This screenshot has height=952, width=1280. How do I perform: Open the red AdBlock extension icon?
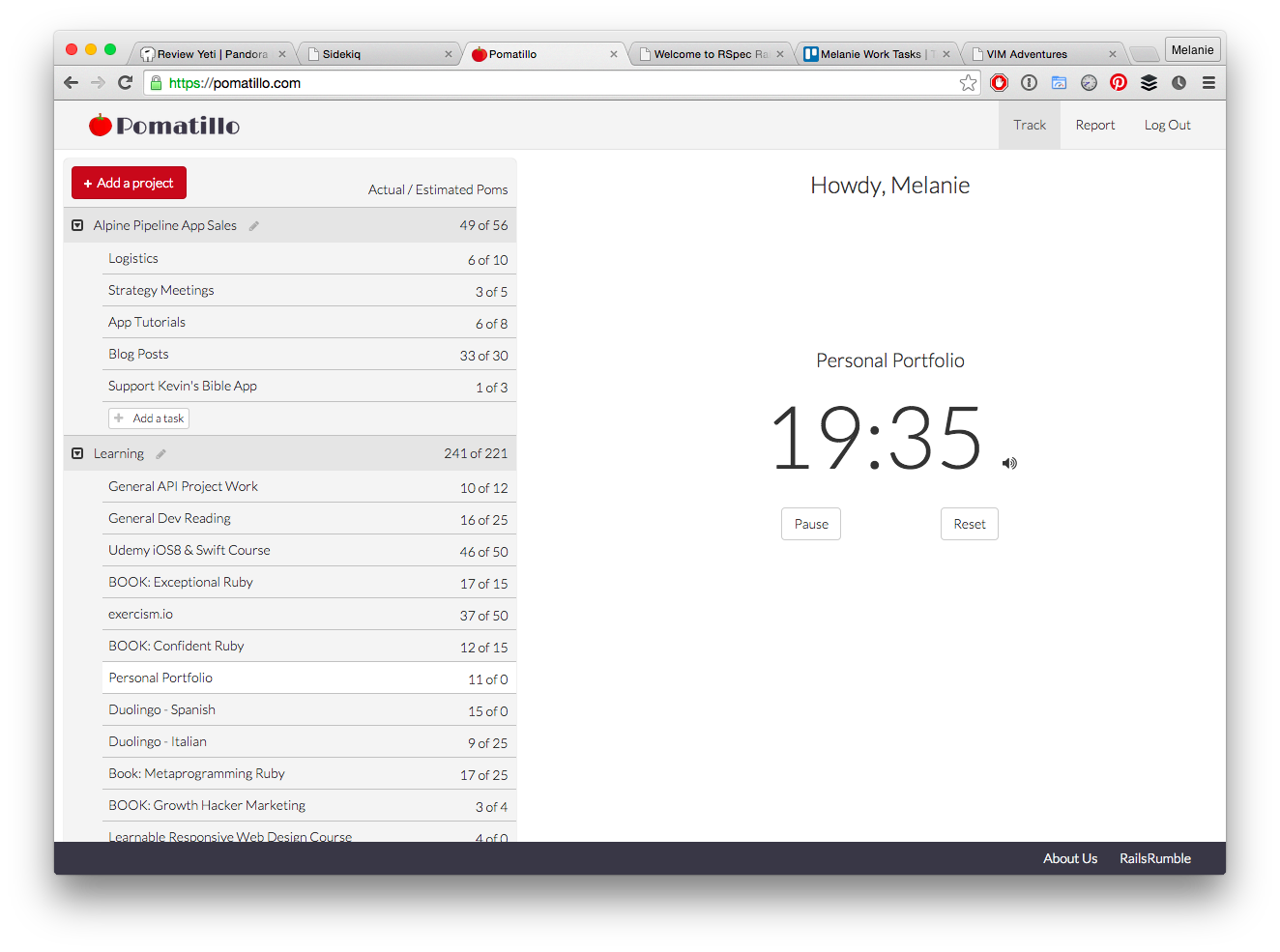pyautogui.click(x=1000, y=83)
